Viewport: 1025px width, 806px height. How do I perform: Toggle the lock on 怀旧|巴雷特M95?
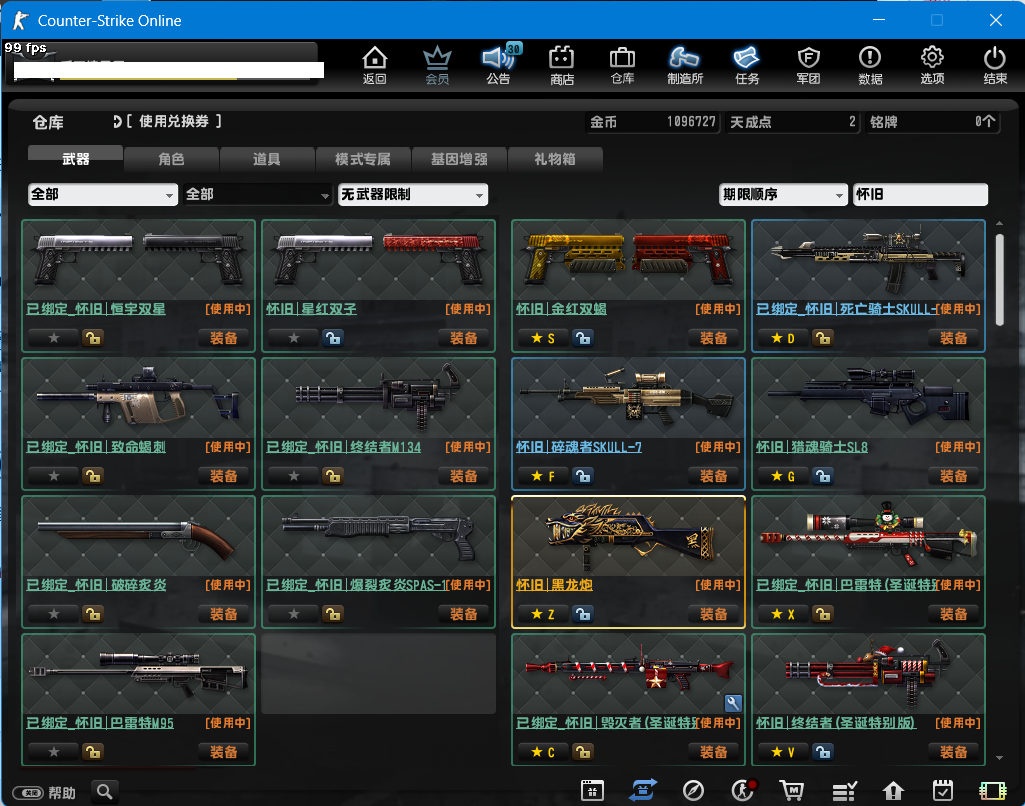(93, 752)
